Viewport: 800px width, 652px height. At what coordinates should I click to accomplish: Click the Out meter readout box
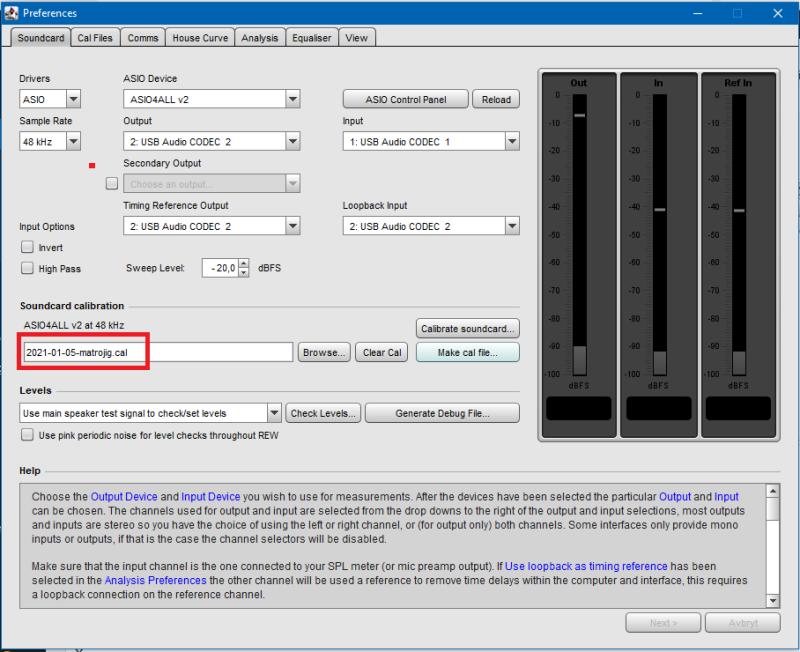[579, 408]
